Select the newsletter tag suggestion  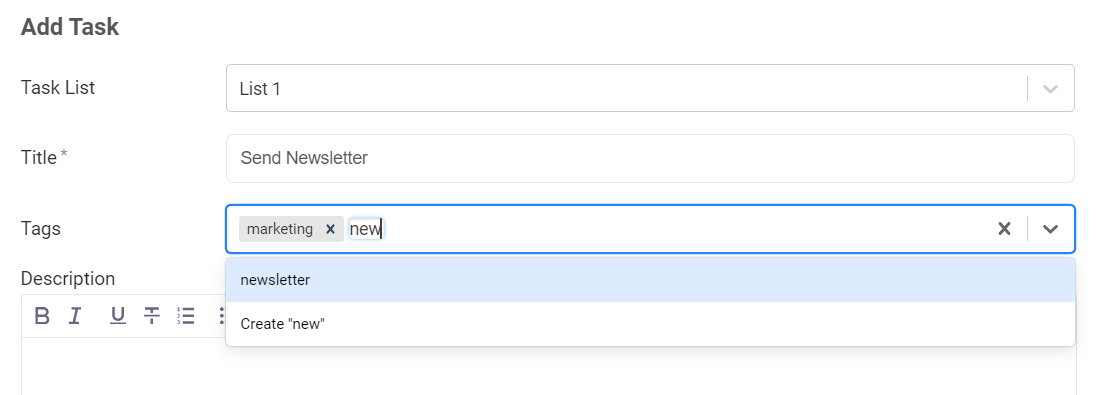coord(650,280)
